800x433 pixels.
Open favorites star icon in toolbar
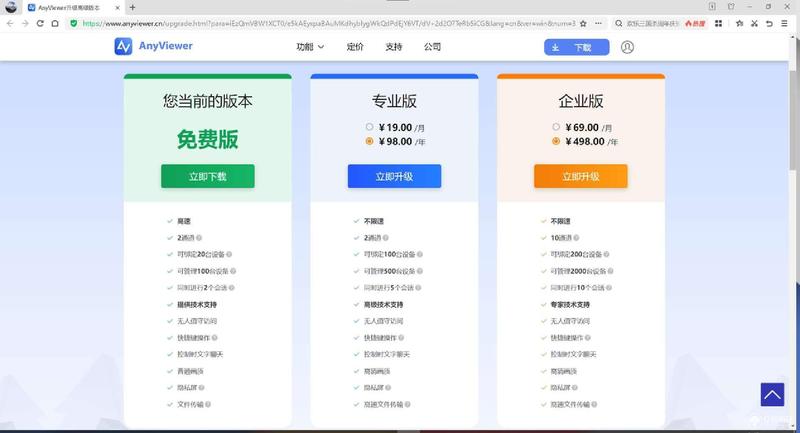pyautogui.click(x=739, y=23)
